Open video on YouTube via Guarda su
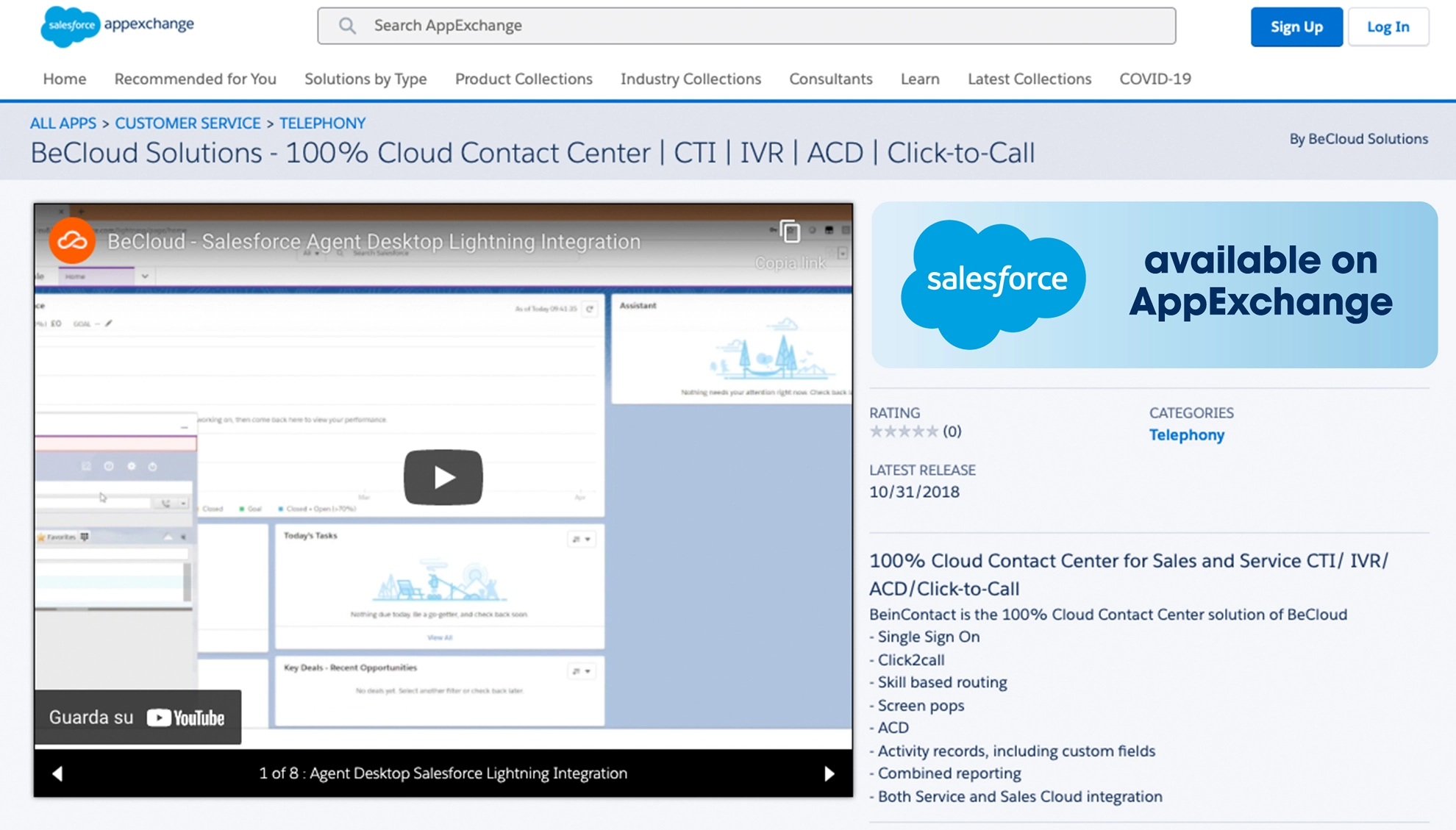The height and width of the screenshot is (830, 1456). tap(138, 718)
